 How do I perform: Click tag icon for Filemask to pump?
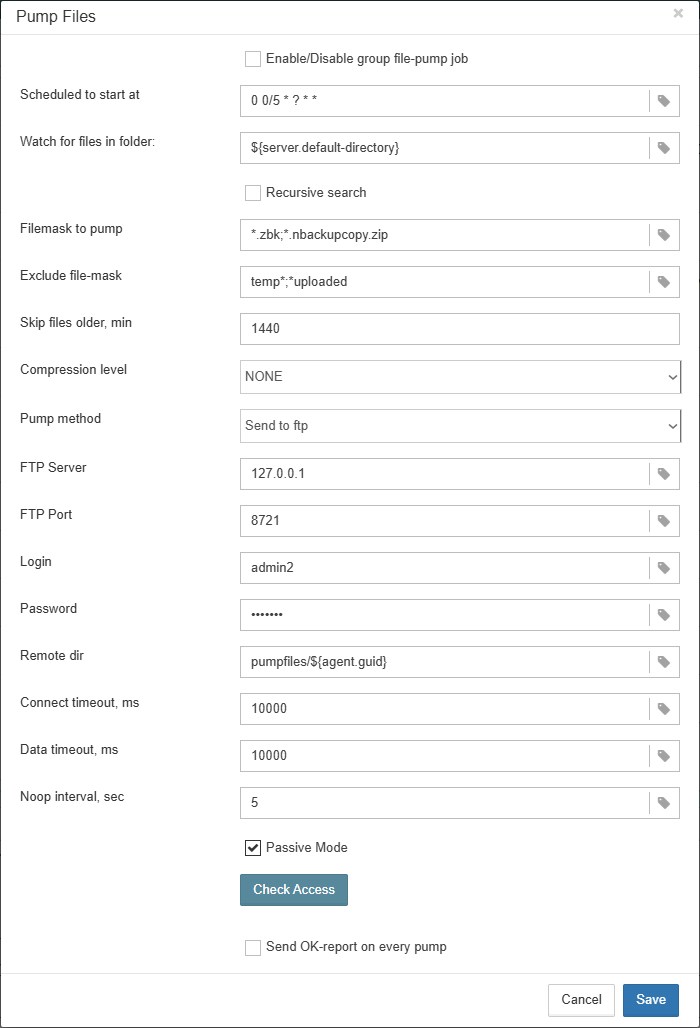point(664,235)
